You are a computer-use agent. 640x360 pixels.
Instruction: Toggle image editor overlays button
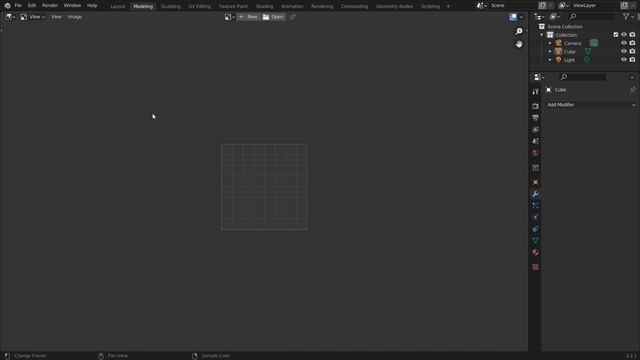click(x=513, y=17)
